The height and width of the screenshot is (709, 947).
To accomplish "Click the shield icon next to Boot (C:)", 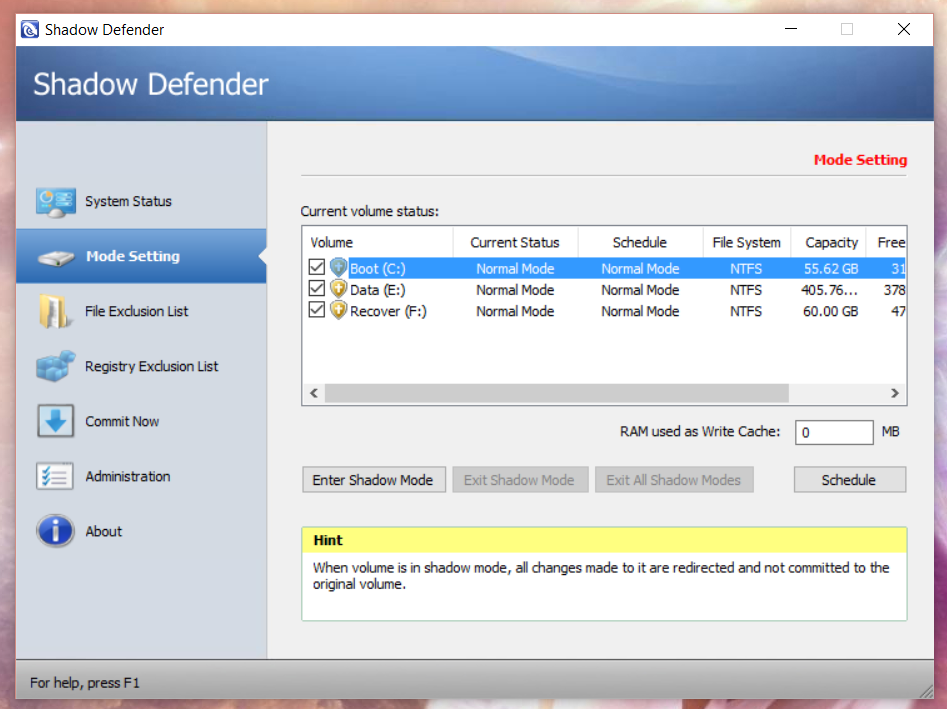I will point(338,268).
